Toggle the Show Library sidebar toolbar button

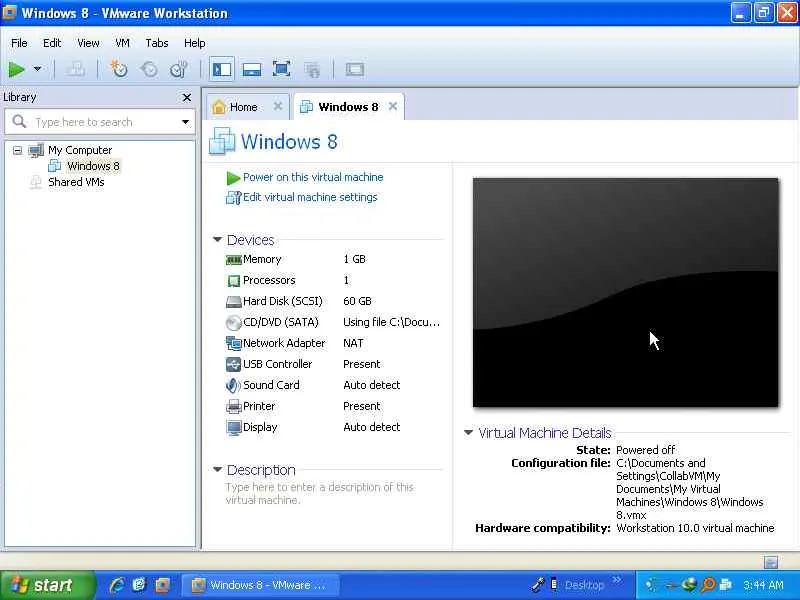(x=221, y=69)
